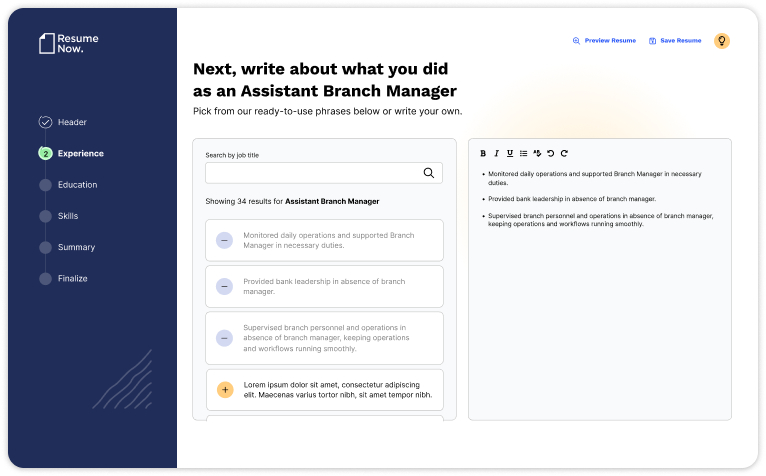
Task: Undo the last edit
Action: (x=550, y=153)
